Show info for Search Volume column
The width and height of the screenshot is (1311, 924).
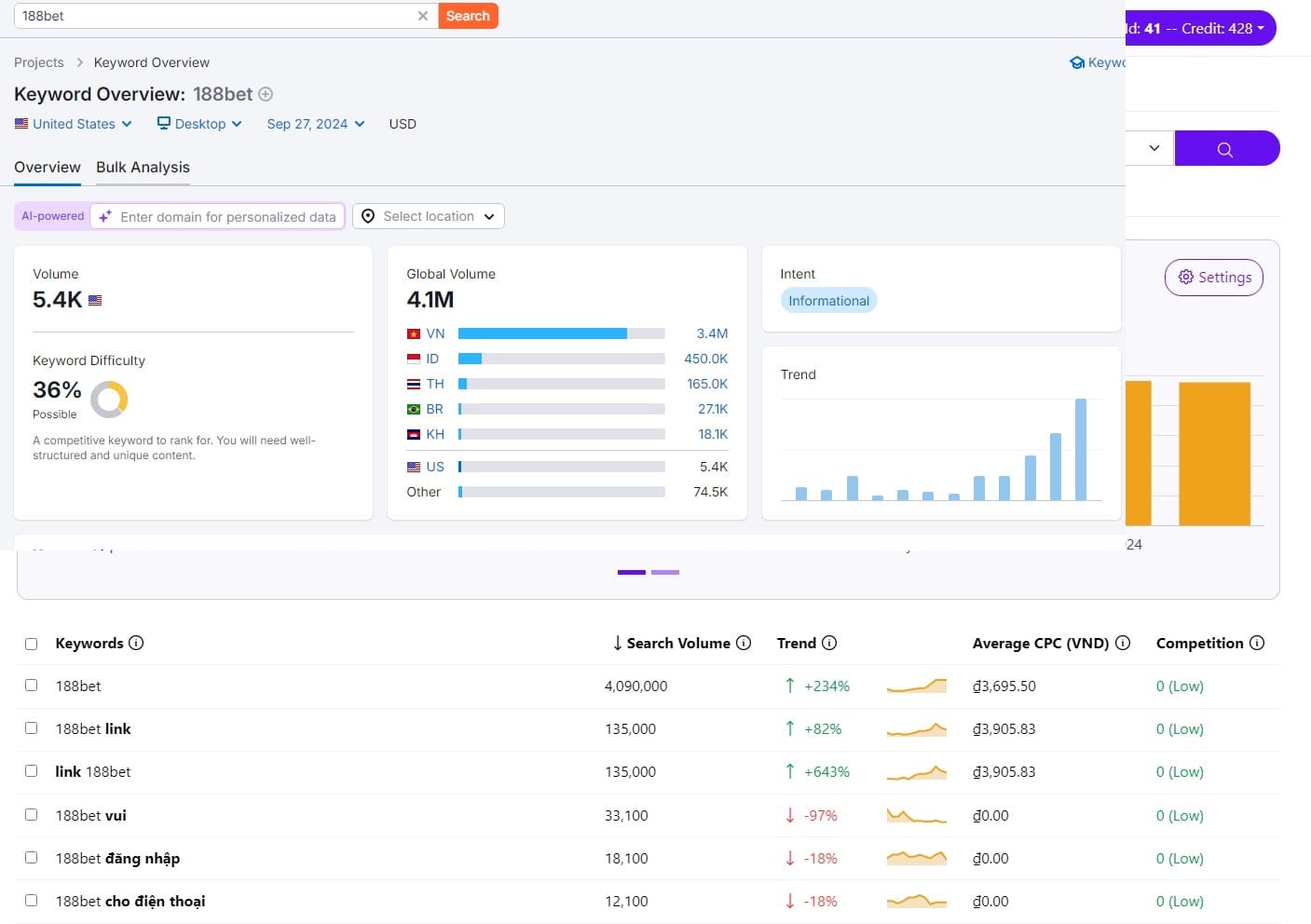pyautogui.click(x=744, y=643)
